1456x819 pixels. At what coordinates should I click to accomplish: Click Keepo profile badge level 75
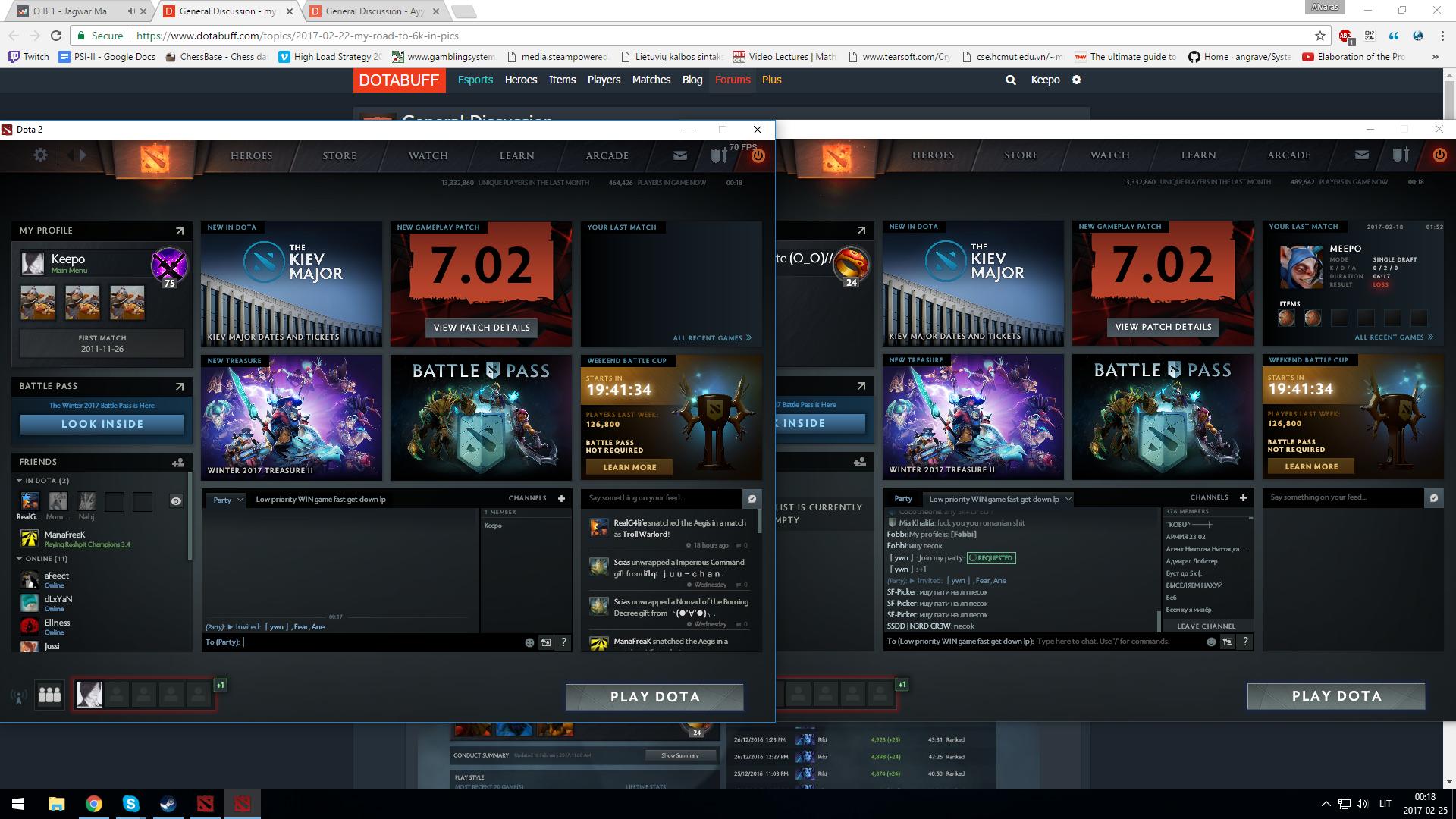(169, 267)
